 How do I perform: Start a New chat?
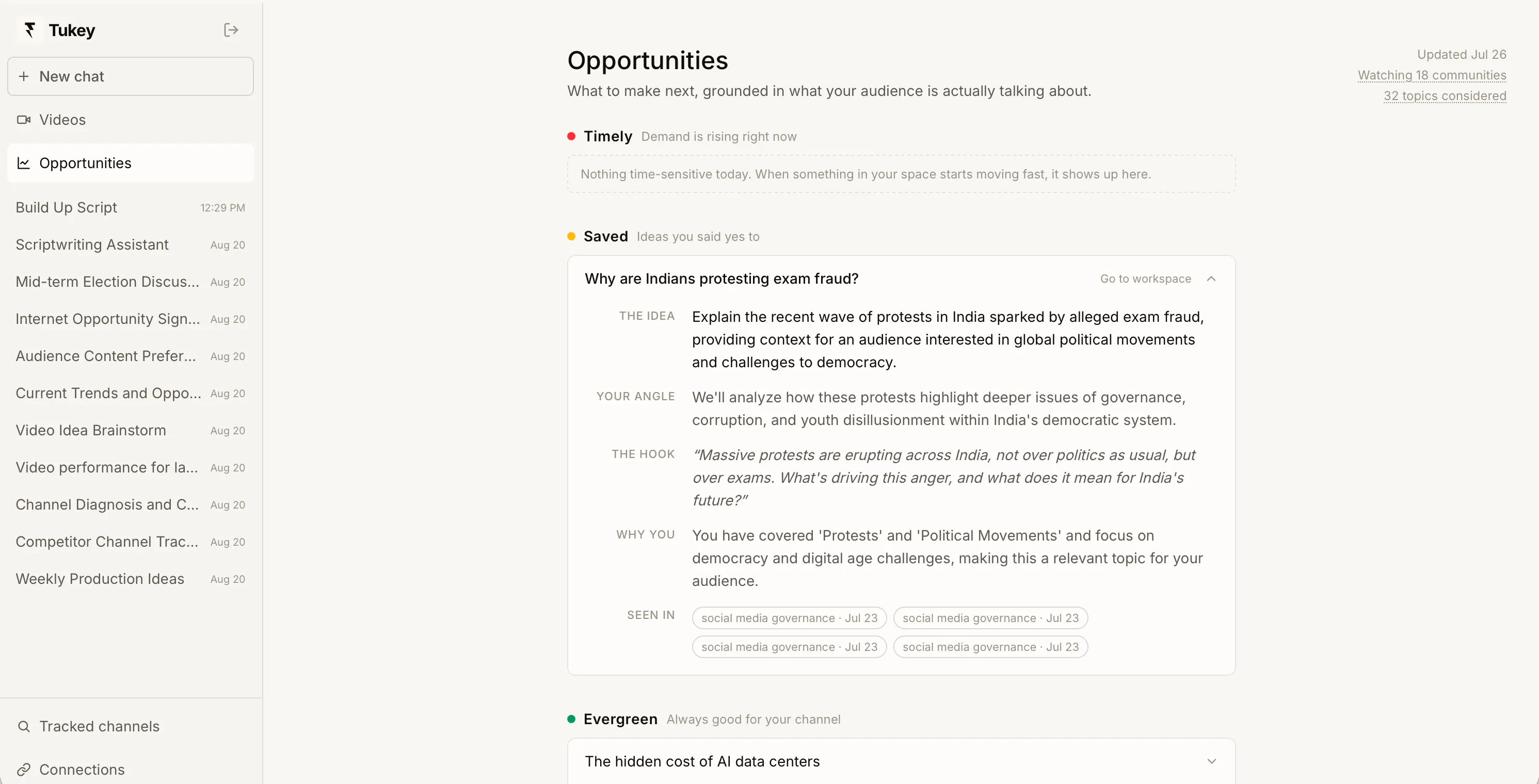[130, 76]
